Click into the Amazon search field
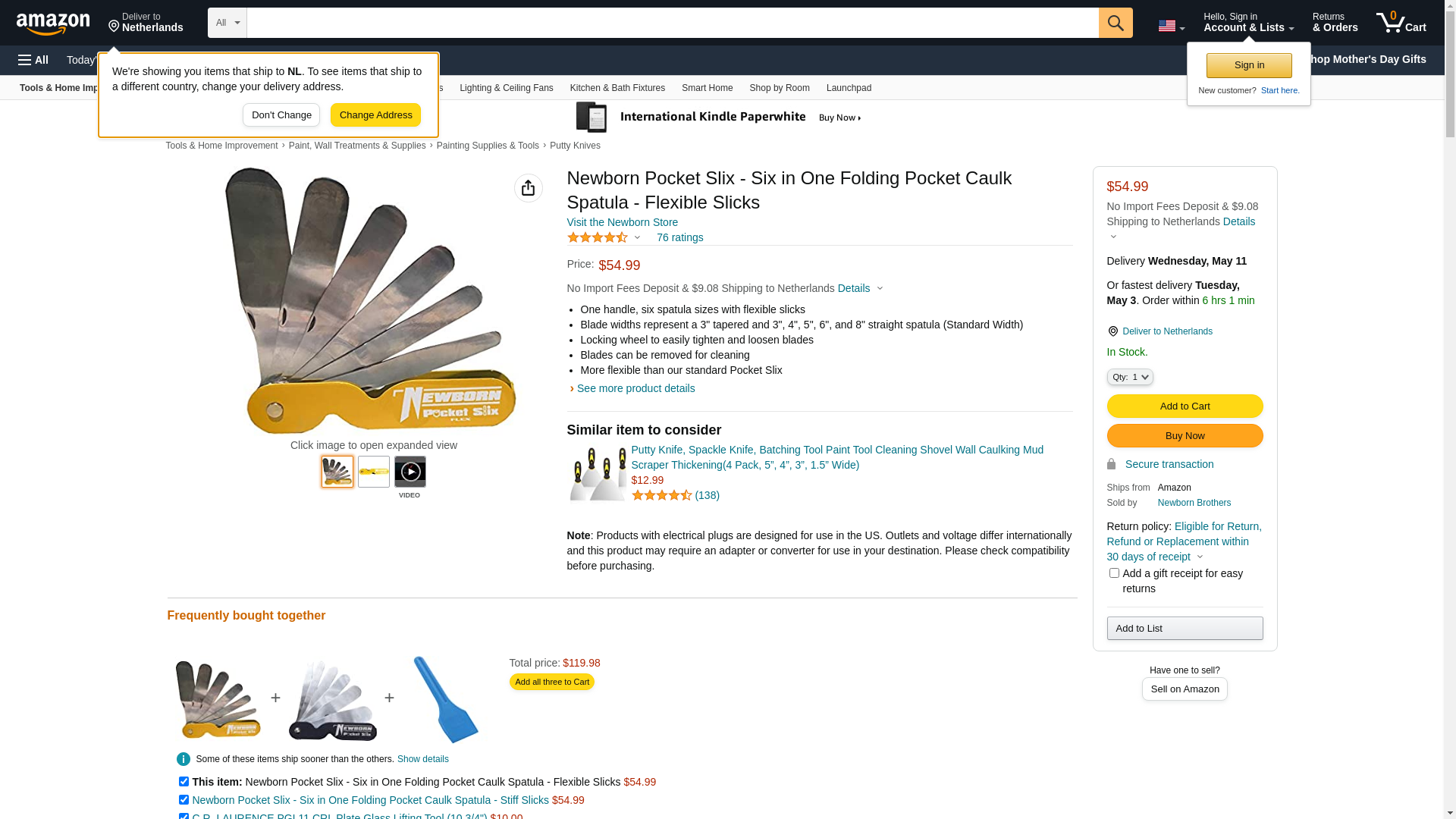 [x=672, y=23]
